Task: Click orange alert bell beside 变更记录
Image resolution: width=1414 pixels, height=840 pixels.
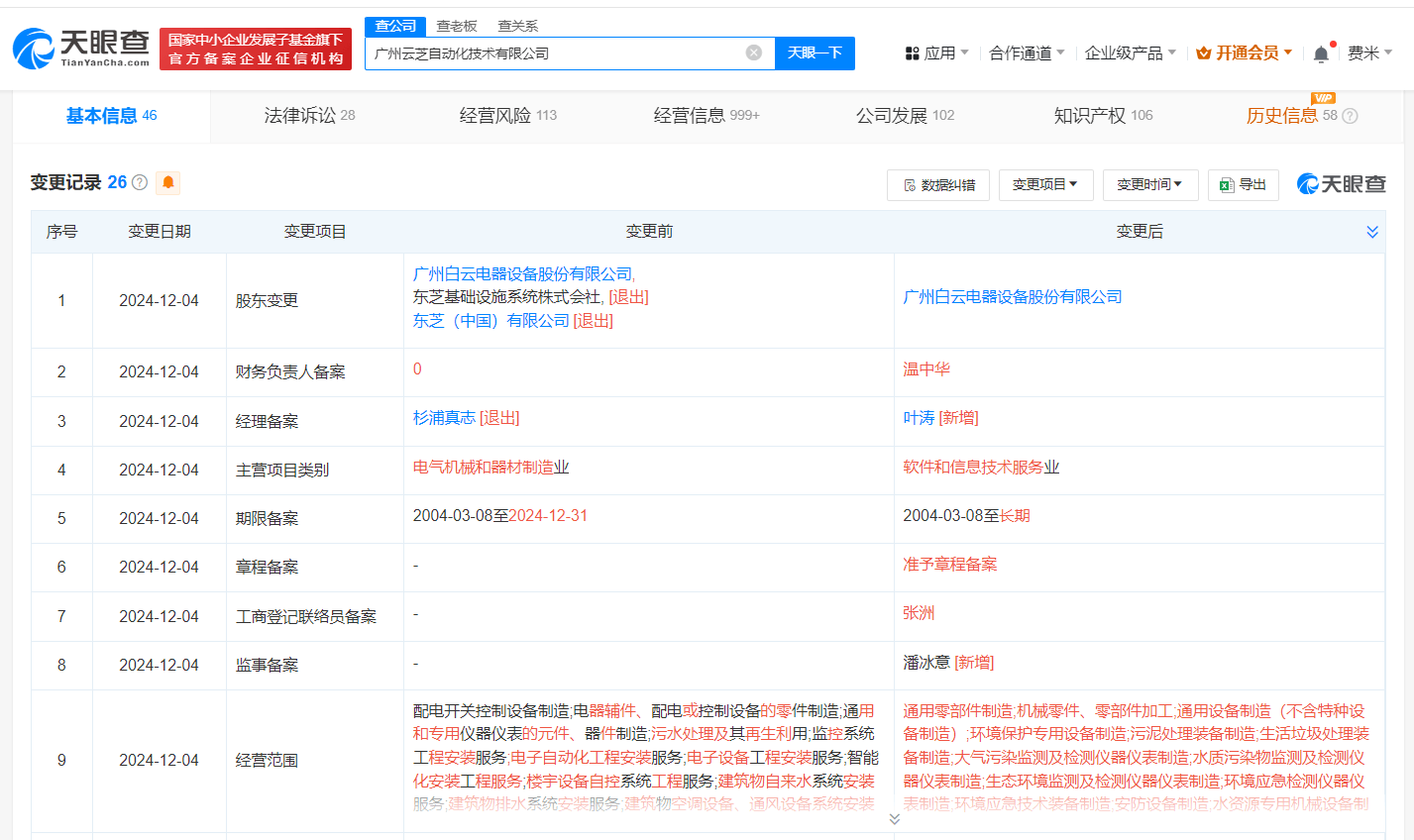Action: click(x=168, y=182)
